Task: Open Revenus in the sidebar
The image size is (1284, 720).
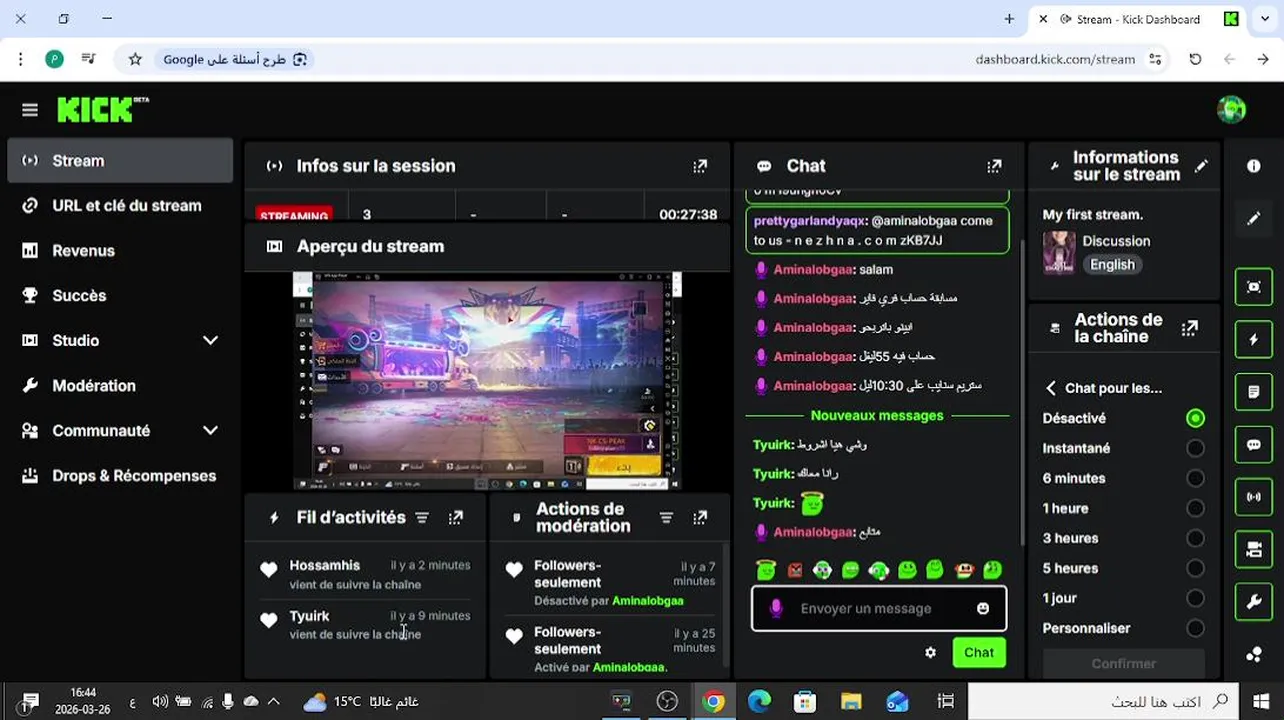Action: coord(120,251)
